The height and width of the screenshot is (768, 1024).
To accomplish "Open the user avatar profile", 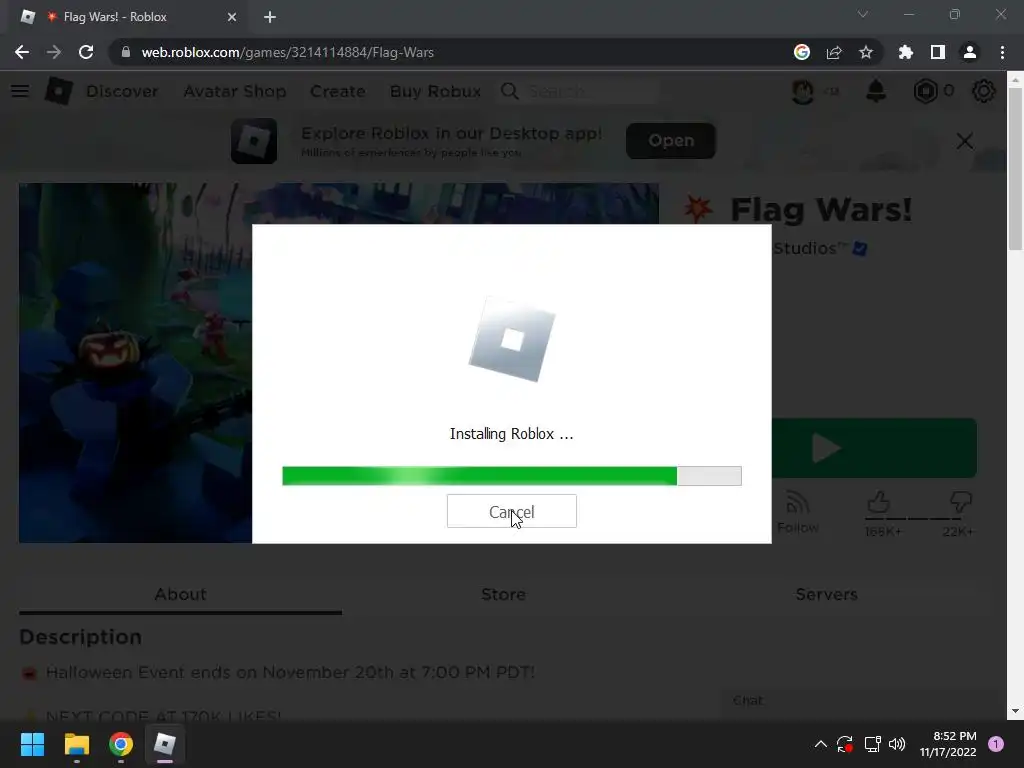I will (x=803, y=91).
